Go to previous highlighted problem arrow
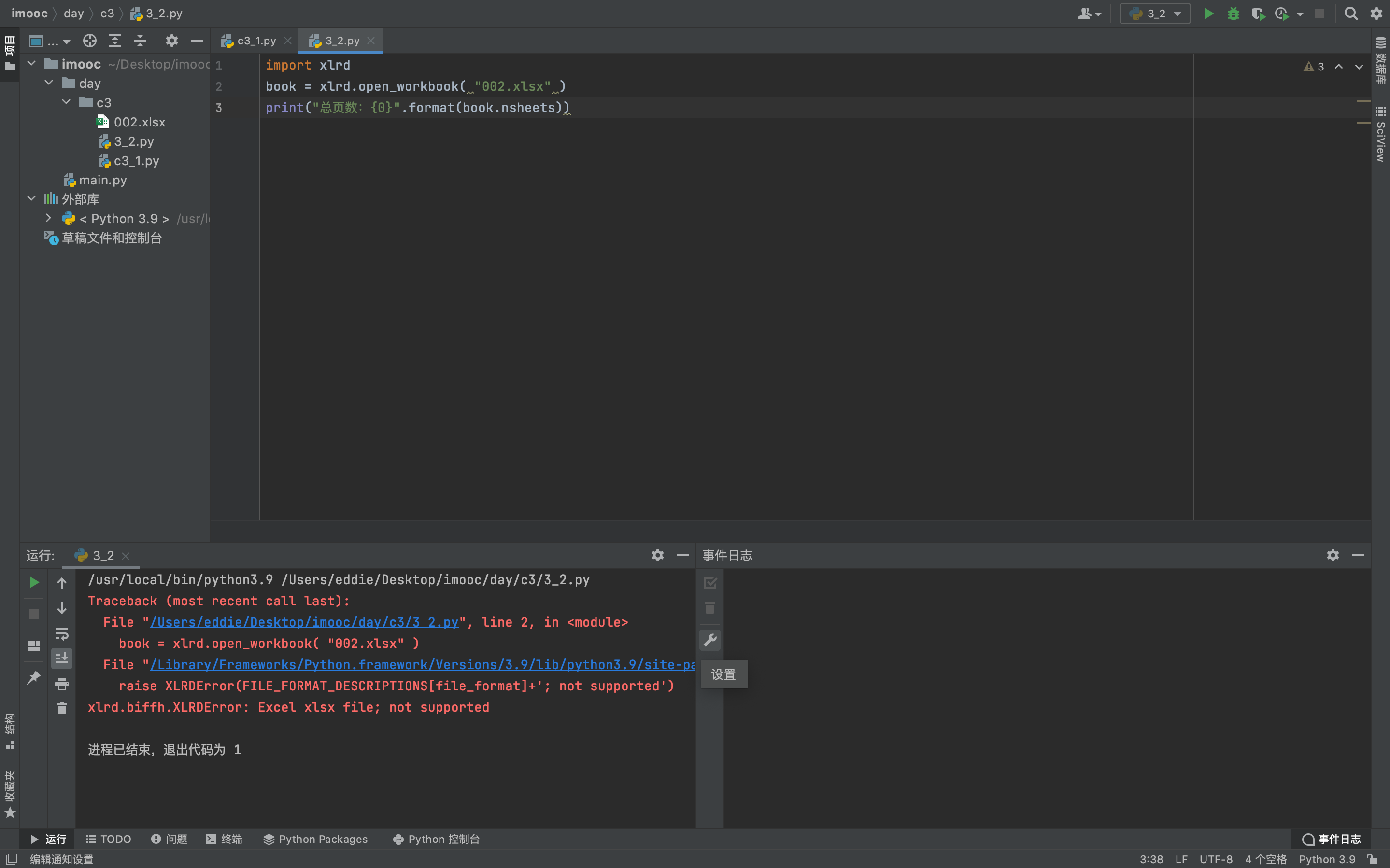1390x868 pixels. 1339,67
